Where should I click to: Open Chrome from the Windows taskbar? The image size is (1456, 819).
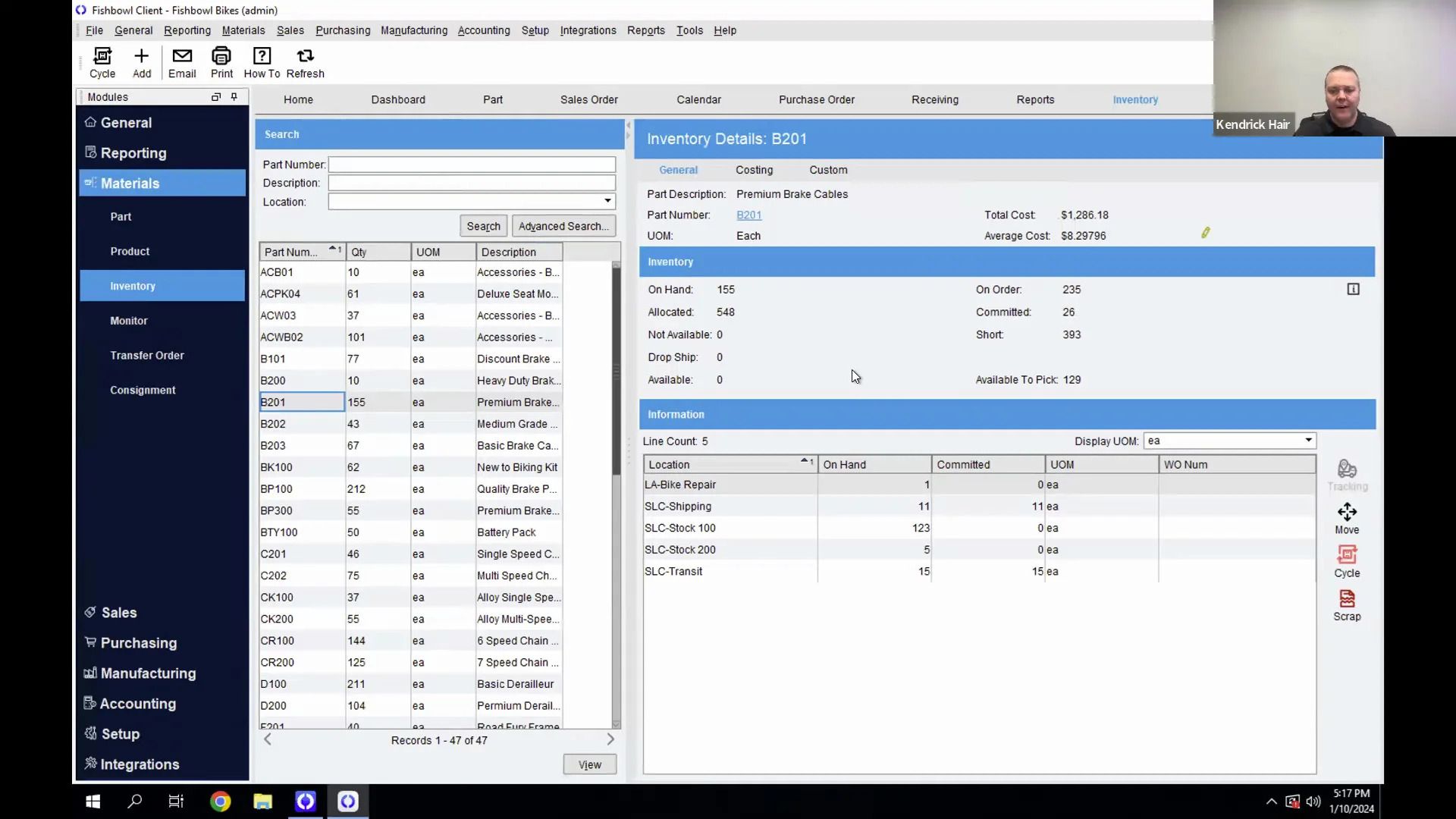tap(221, 802)
